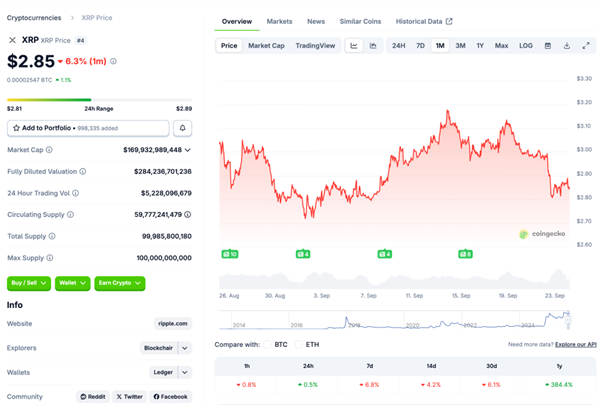Show Market Cap info tooltip
The height and width of the screenshot is (405, 602).
(x=49, y=150)
